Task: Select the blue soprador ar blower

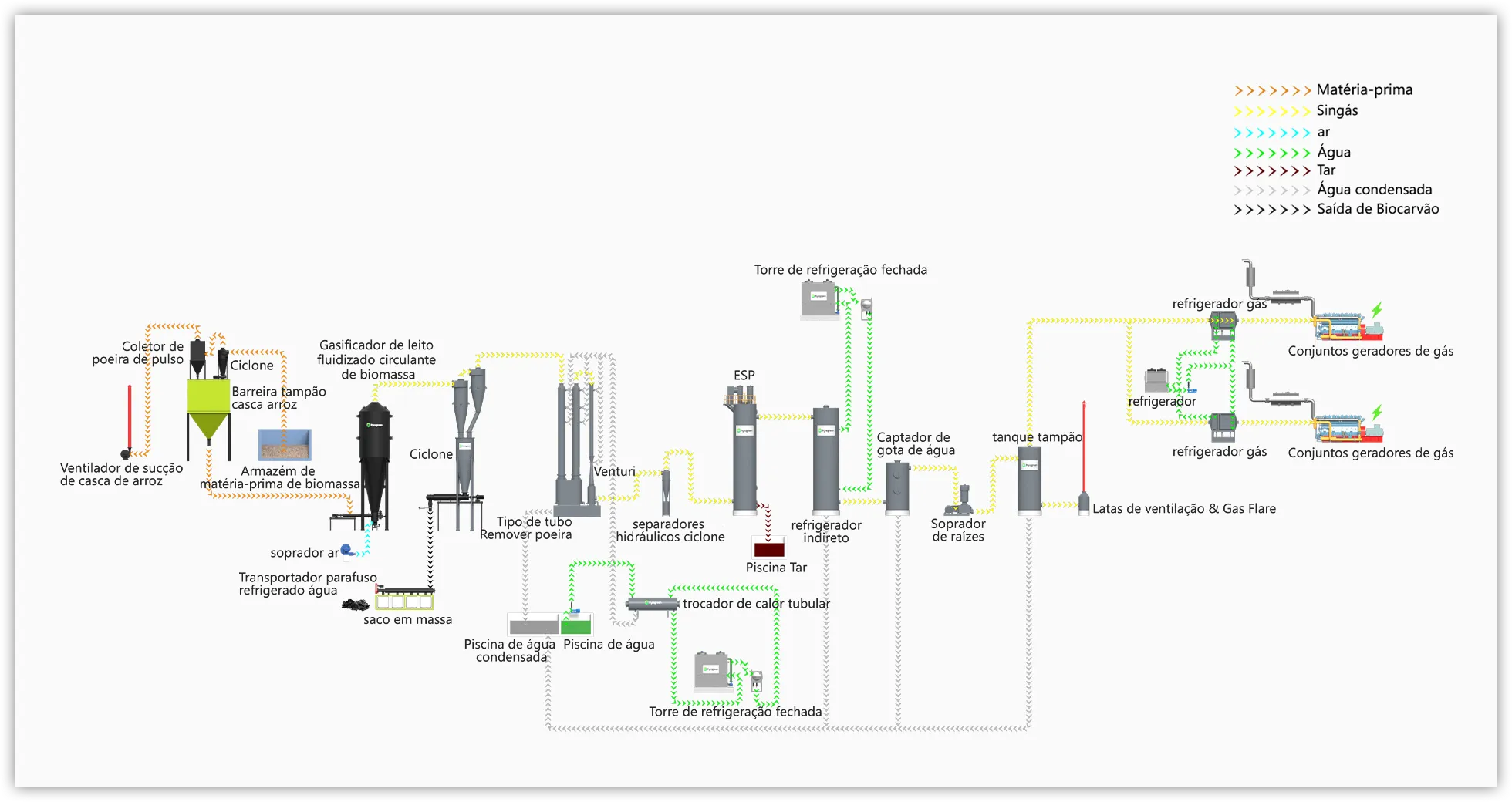Action: 347,551
